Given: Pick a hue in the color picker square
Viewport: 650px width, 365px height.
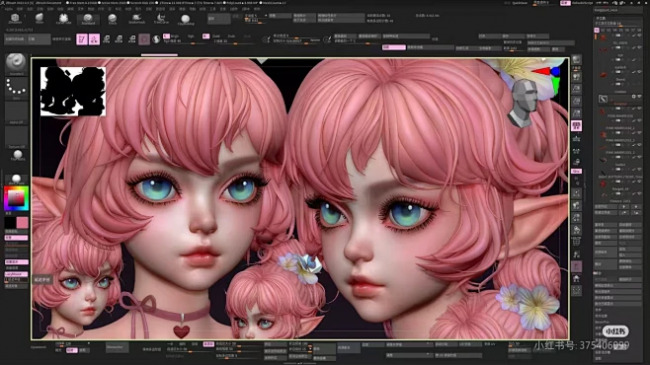Looking at the screenshot, I should pos(16,198).
